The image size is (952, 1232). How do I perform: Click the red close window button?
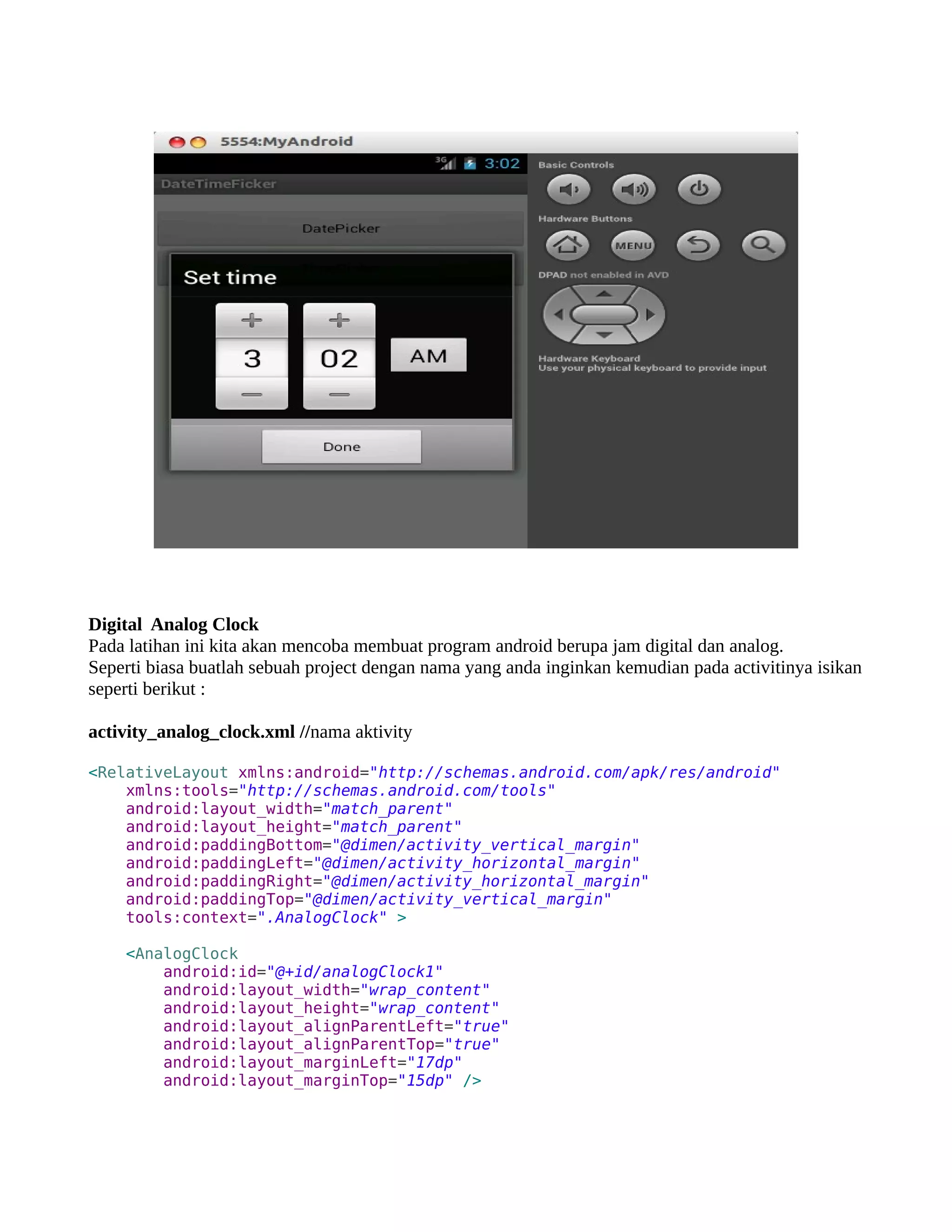[177, 142]
